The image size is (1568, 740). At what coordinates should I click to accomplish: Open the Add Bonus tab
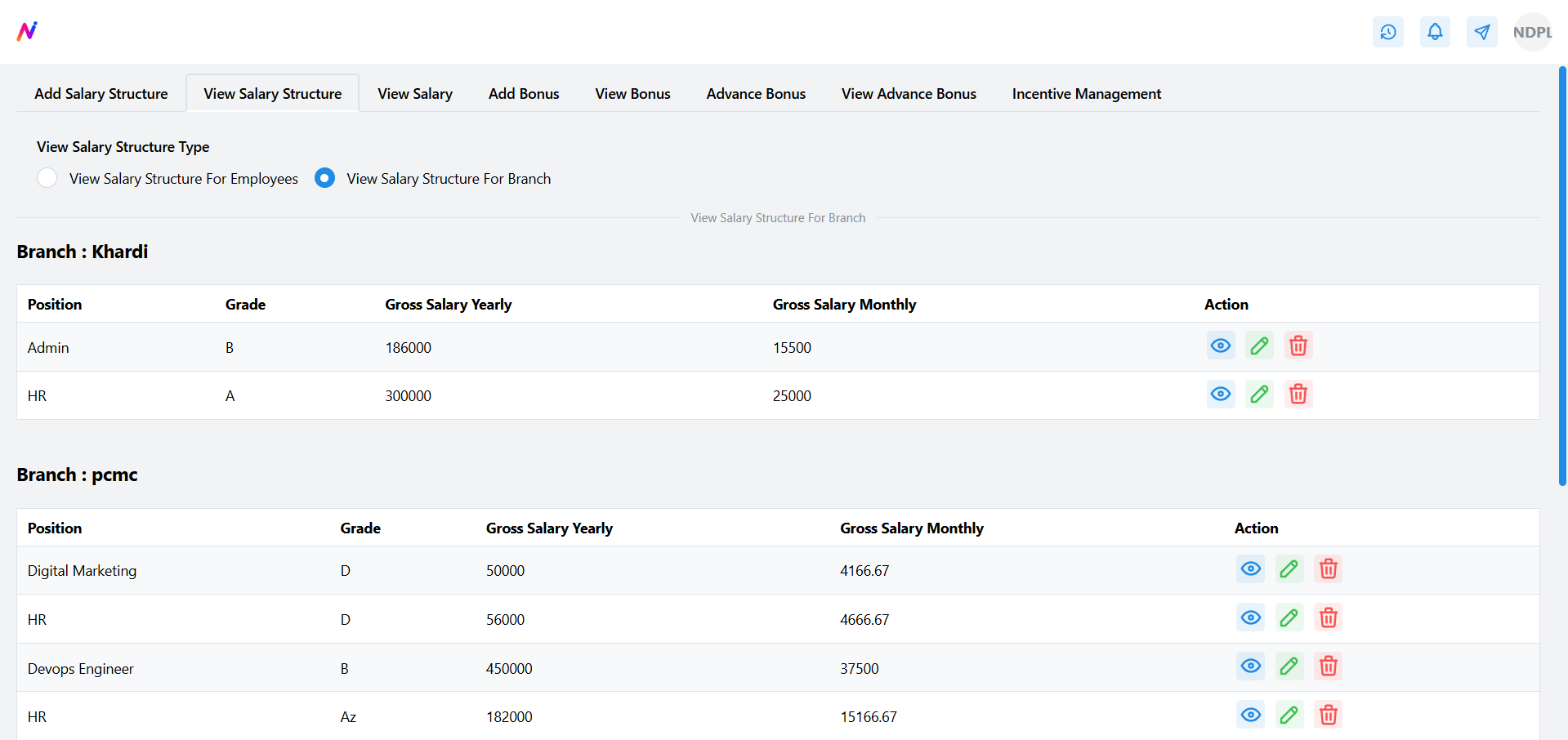point(524,93)
